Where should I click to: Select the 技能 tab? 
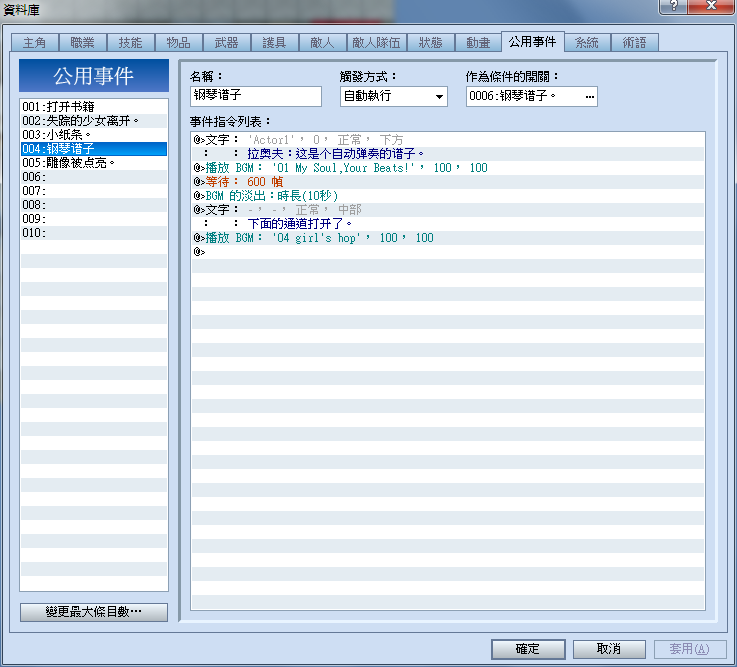click(131, 43)
